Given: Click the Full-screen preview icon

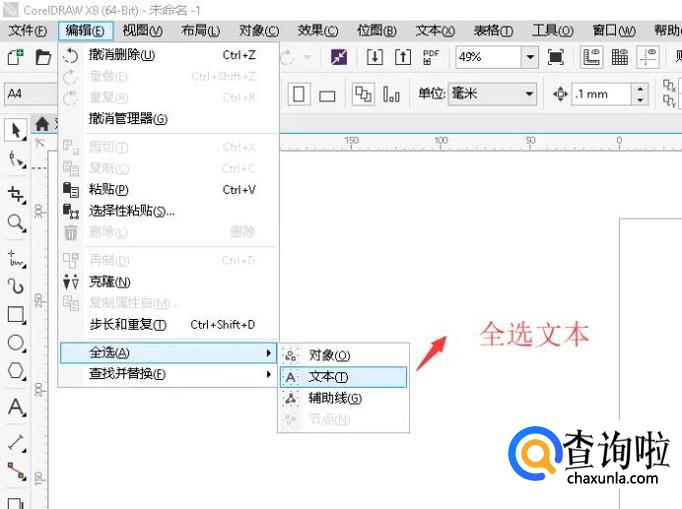Looking at the screenshot, I should pyautogui.click(x=555, y=57).
